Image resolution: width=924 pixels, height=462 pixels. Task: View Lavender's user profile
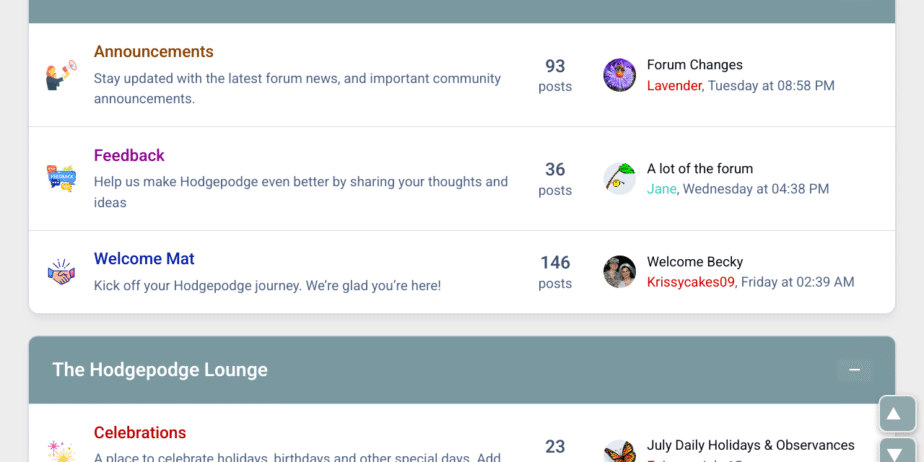(x=674, y=86)
